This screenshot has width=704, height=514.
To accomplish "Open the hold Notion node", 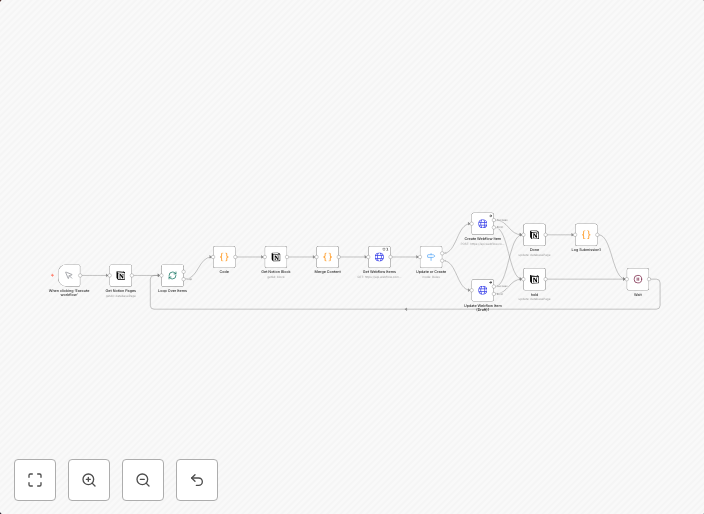I will pos(534,279).
